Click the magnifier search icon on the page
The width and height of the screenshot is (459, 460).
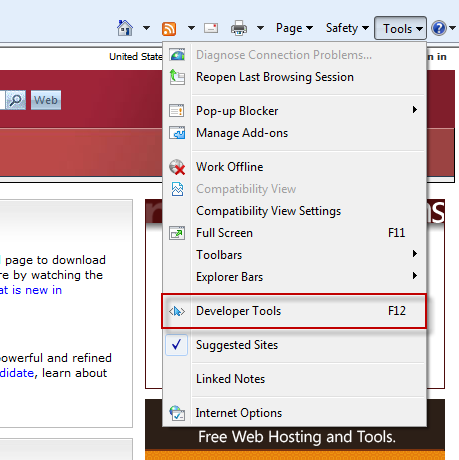[x=15, y=100]
